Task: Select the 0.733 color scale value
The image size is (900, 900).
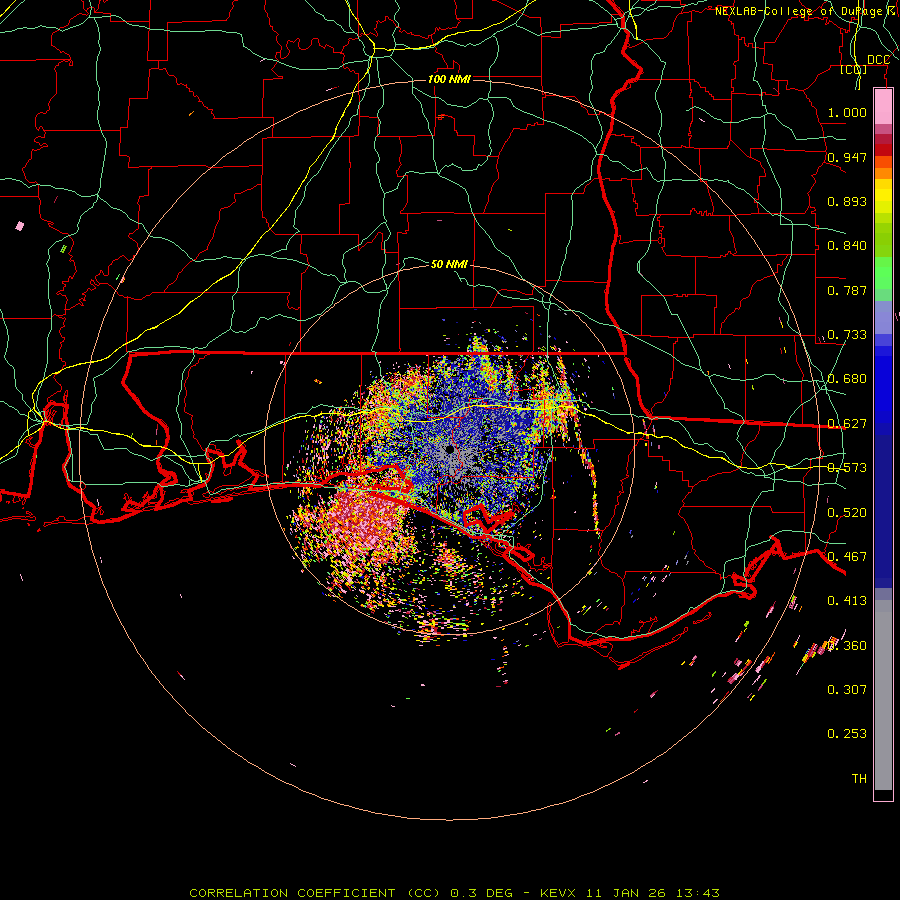Action: coord(847,335)
